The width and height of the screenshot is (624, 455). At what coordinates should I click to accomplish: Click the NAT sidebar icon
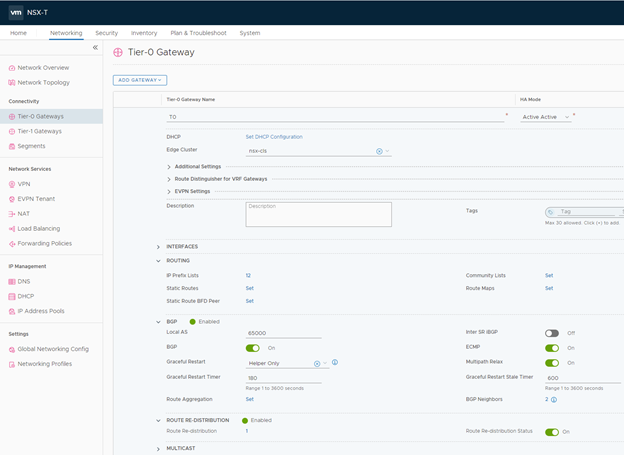click(12, 214)
